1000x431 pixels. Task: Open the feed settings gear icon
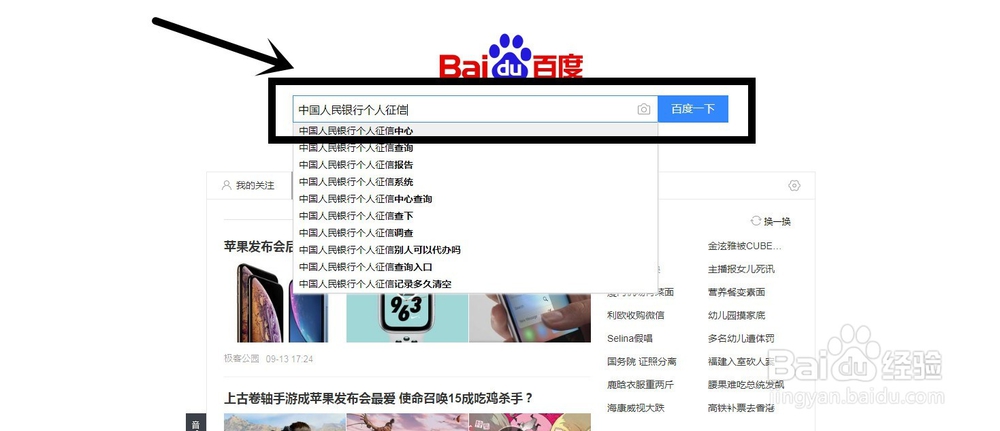[x=794, y=186]
